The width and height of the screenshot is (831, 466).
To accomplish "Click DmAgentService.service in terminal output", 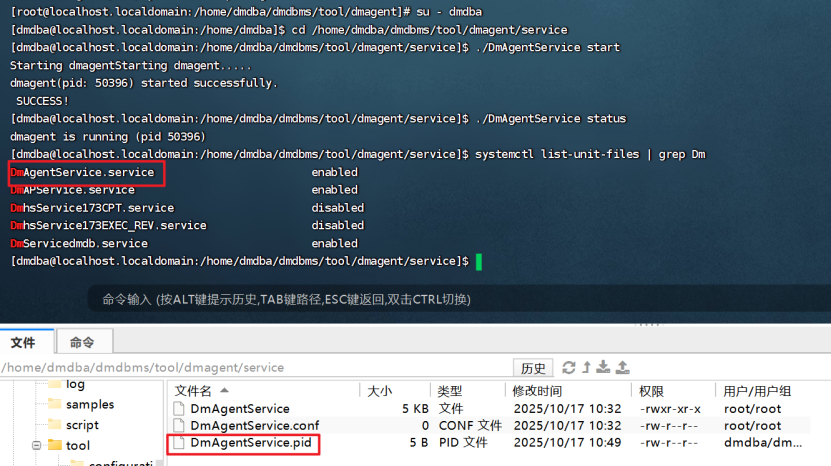I will point(82,172).
